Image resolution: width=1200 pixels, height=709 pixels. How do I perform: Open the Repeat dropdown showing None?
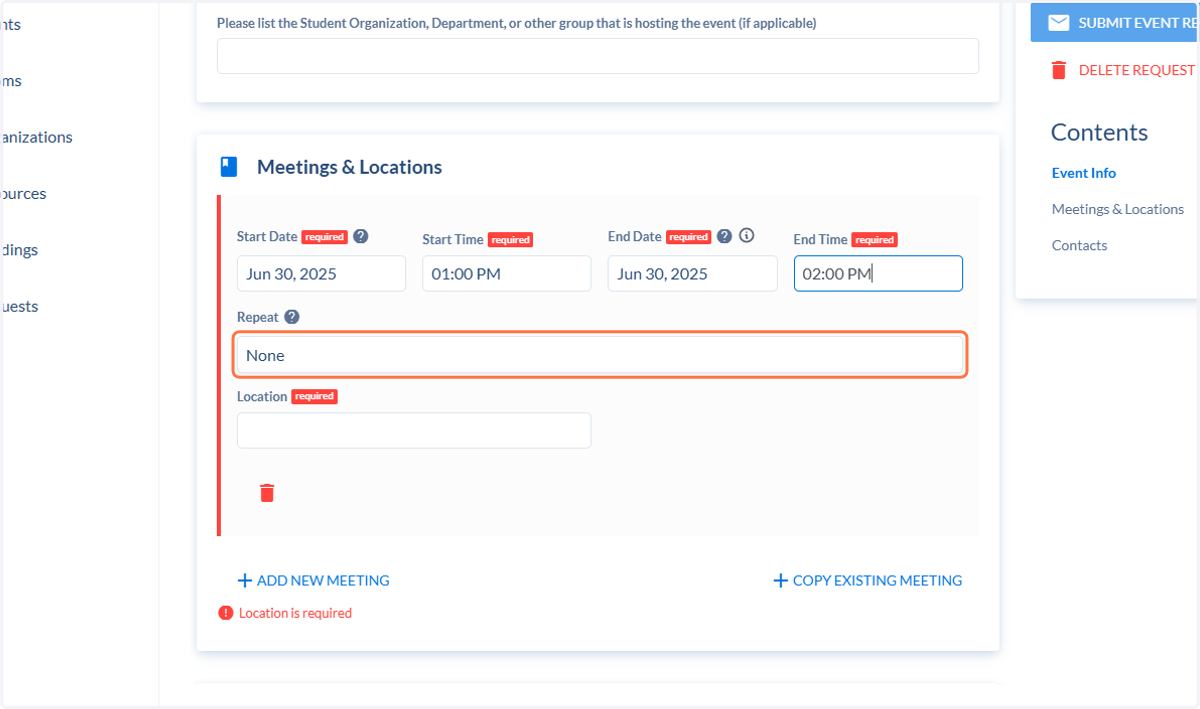[x=600, y=355]
